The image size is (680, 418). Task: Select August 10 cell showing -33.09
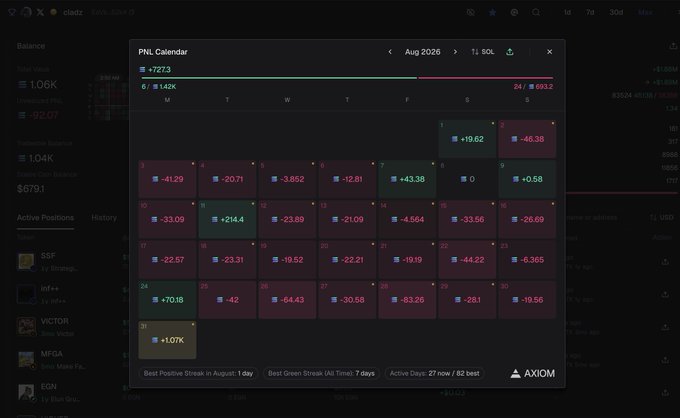[x=167, y=219]
